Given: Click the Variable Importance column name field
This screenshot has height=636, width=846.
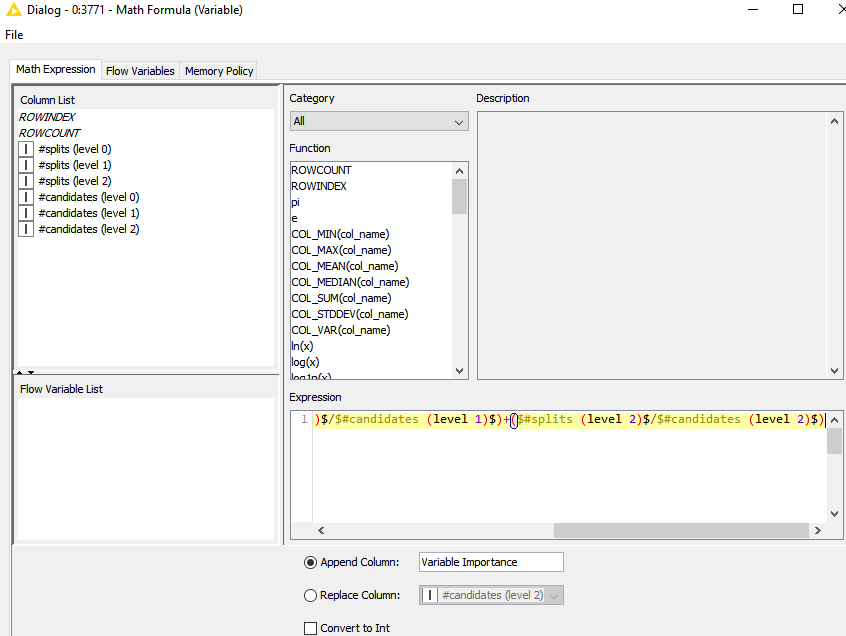Looking at the screenshot, I should point(491,562).
